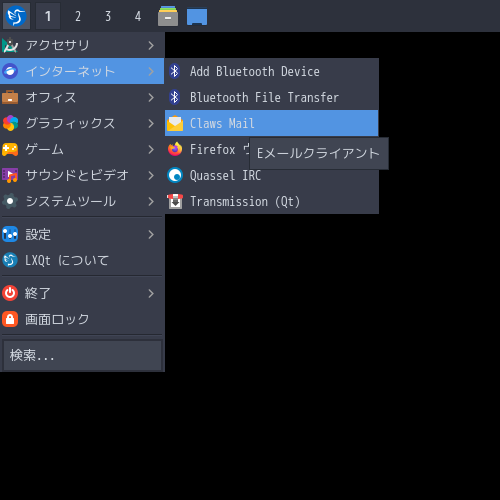Image resolution: width=500 pixels, height=500 pixels.
Task: Open the システムツール menu category
Action: pyautogui.click(x=82, y=201)
